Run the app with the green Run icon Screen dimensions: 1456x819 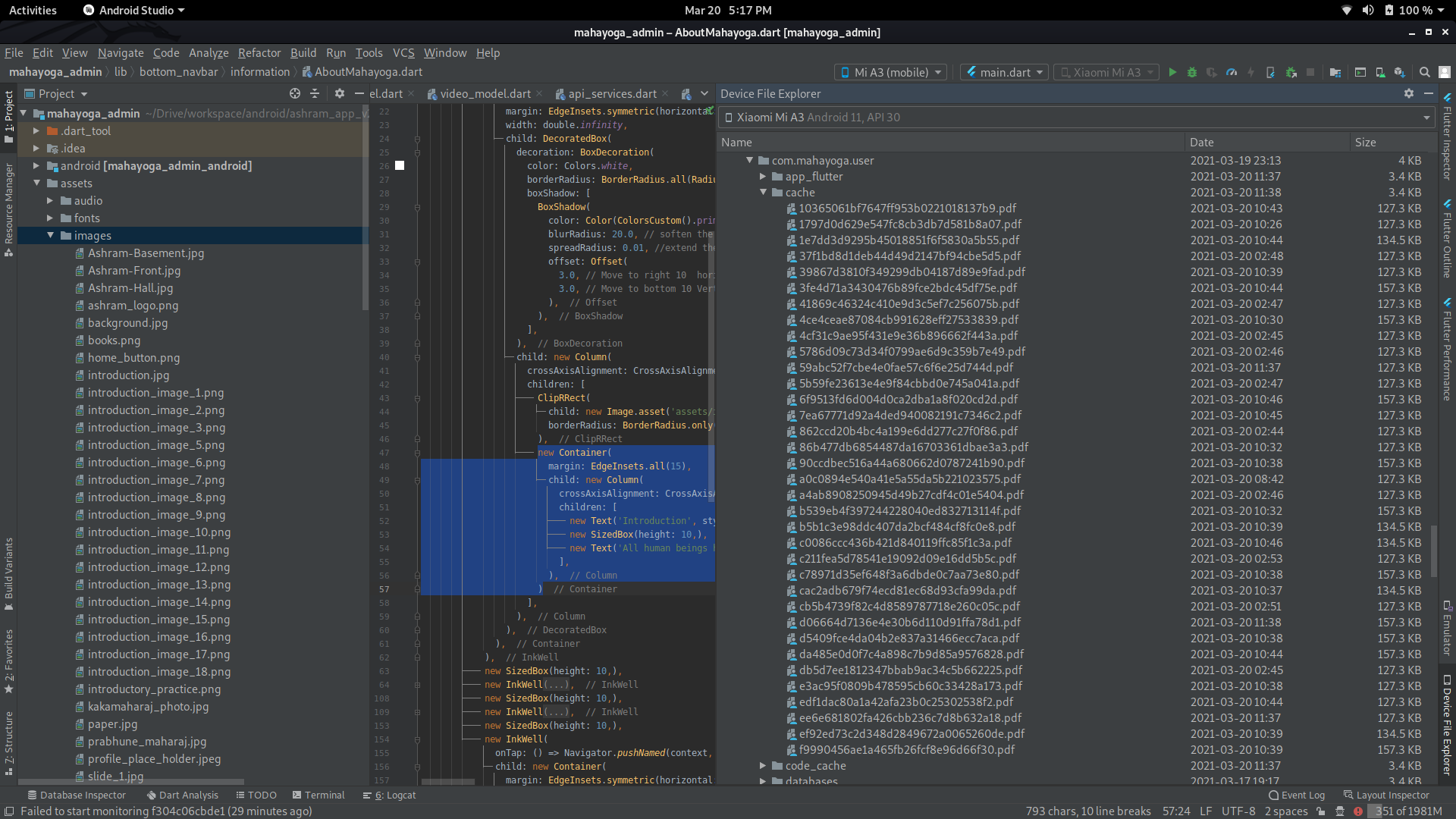point(1173,72)
